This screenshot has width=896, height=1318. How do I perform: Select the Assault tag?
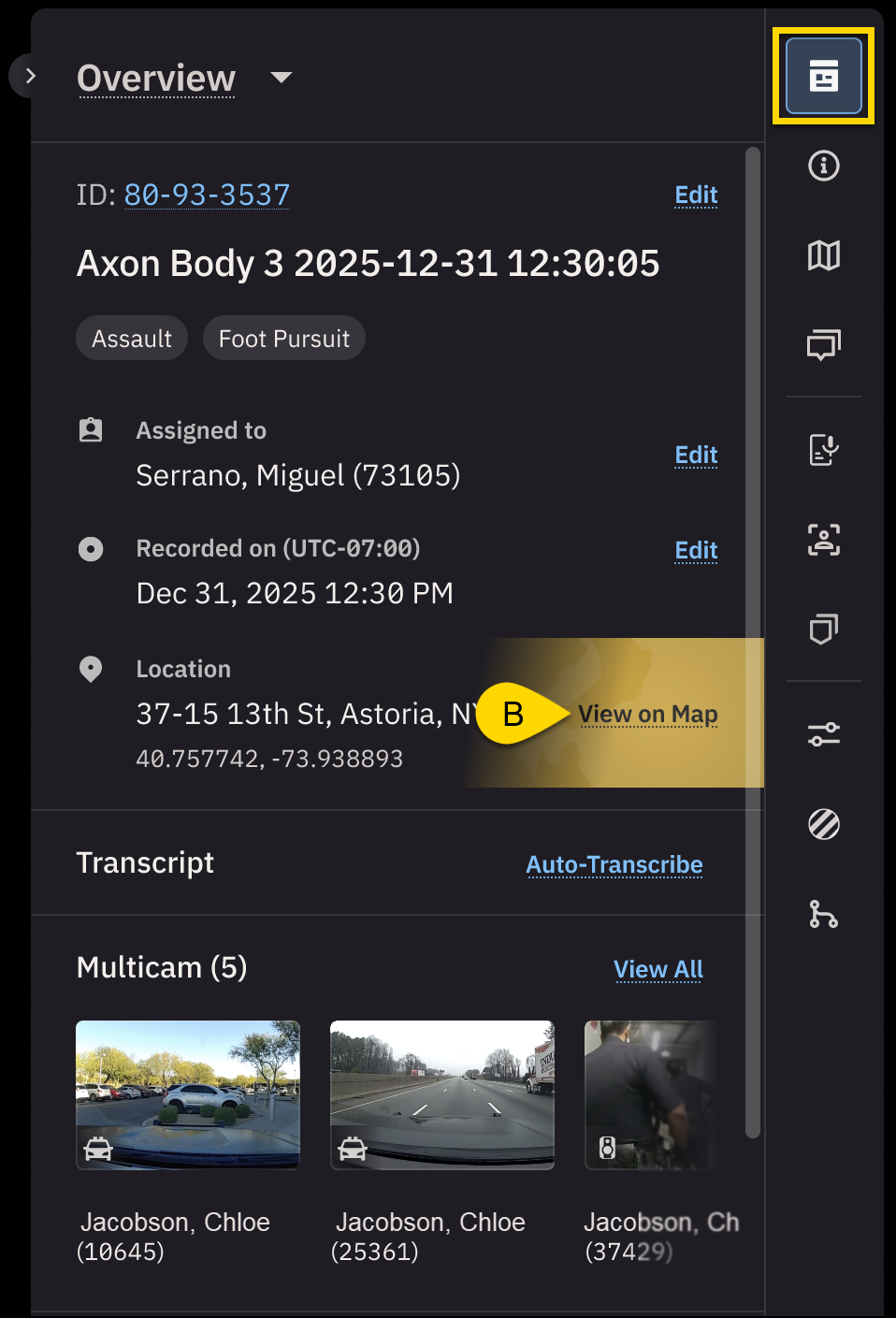pos(132,339)
